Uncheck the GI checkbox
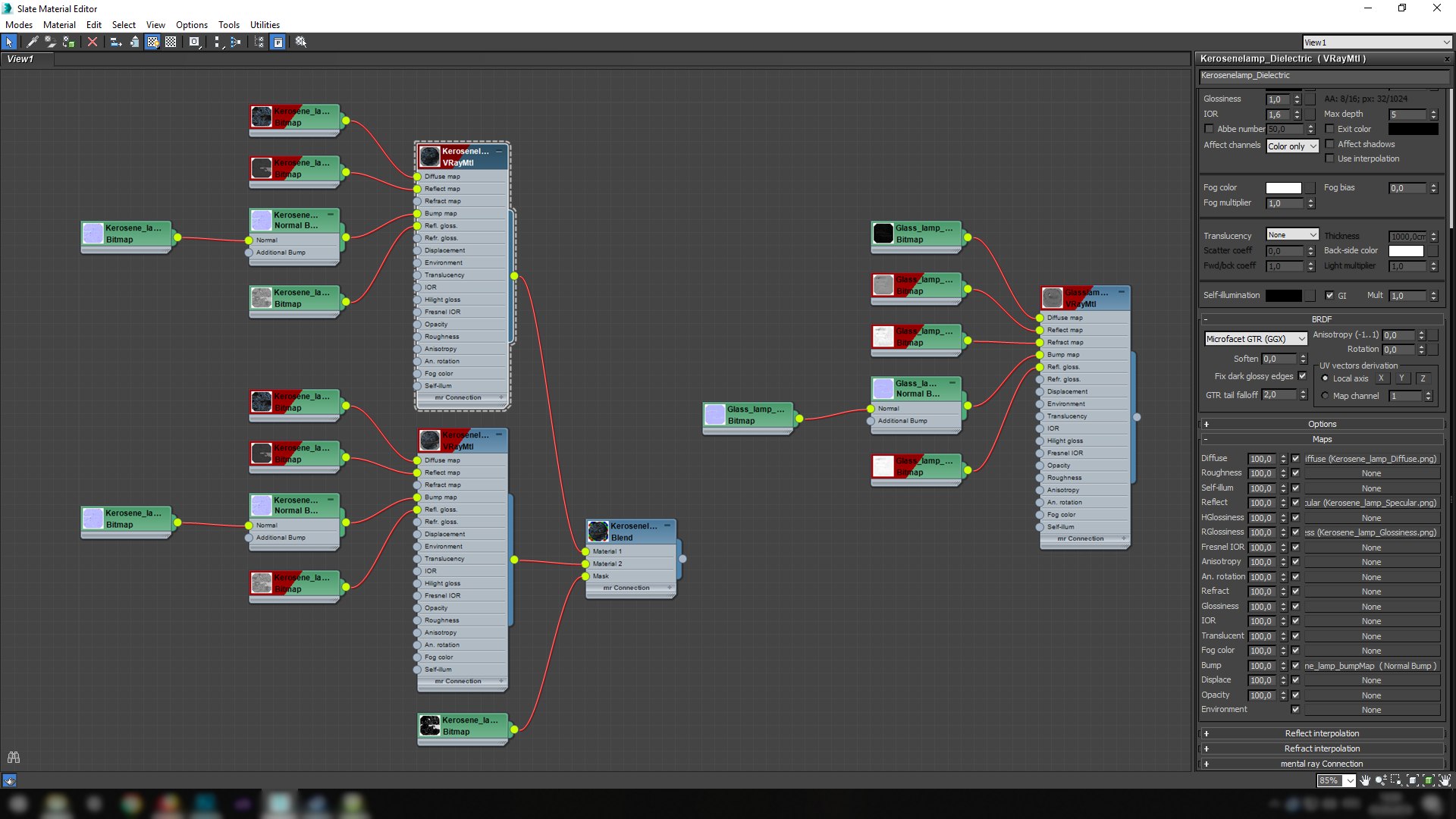 tap(1329, 295)
